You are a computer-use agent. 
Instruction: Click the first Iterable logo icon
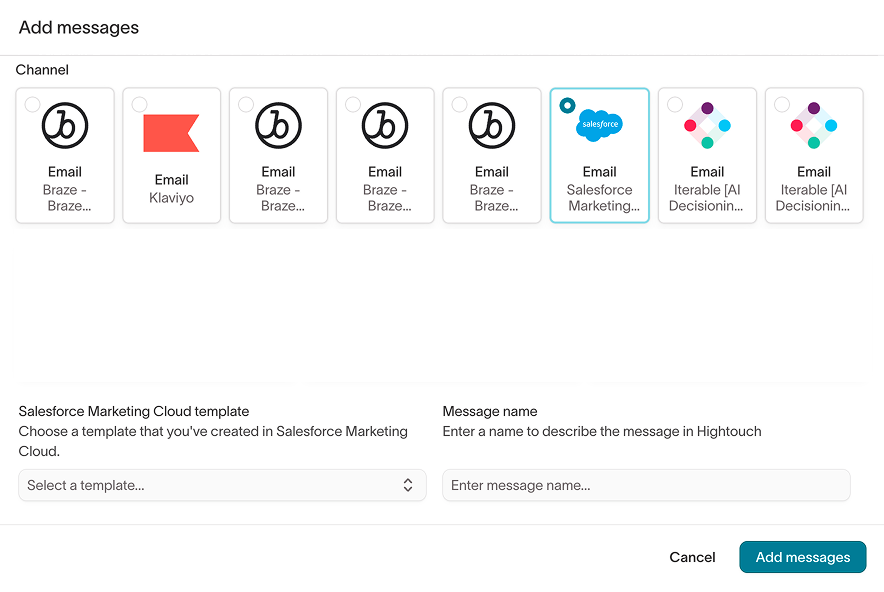tap(707, 125)
